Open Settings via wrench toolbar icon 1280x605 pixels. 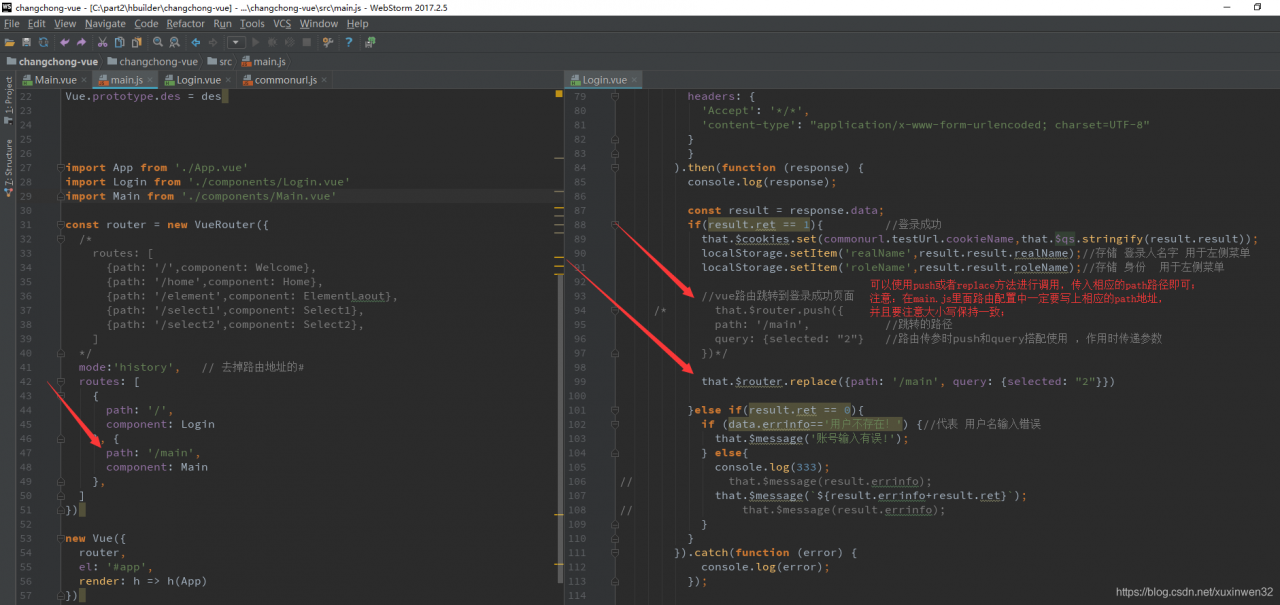(328, 43)
